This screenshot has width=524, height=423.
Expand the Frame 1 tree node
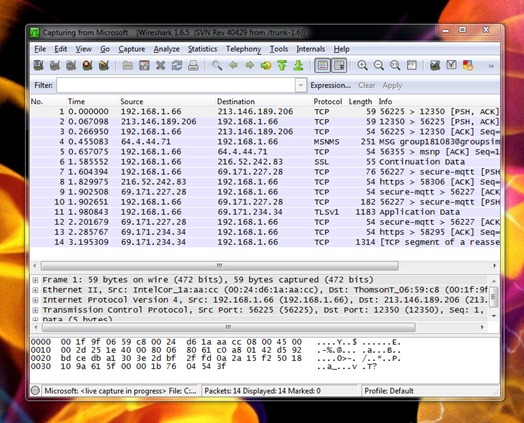point(35,280)
